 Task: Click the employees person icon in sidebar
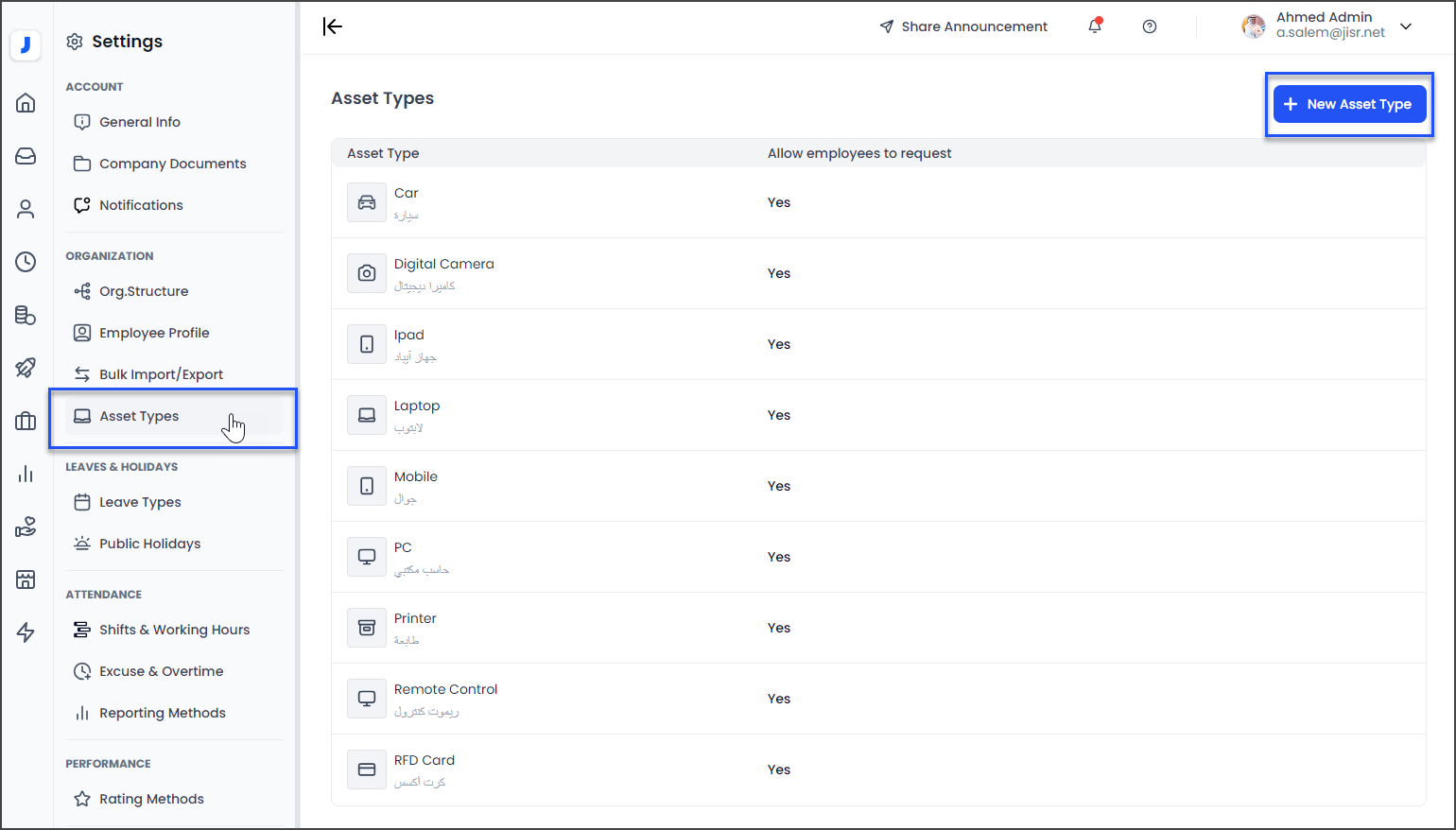pos(26,209)
